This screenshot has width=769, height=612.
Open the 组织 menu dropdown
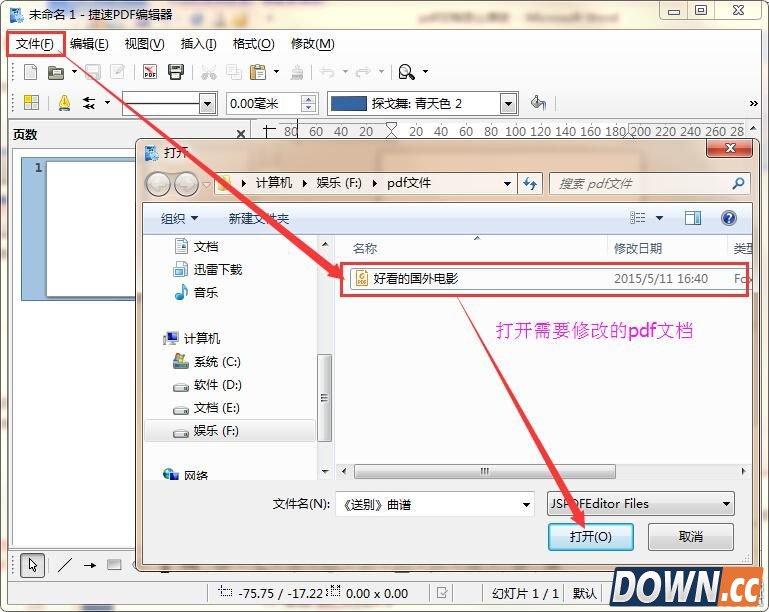[x=179, y=218]
